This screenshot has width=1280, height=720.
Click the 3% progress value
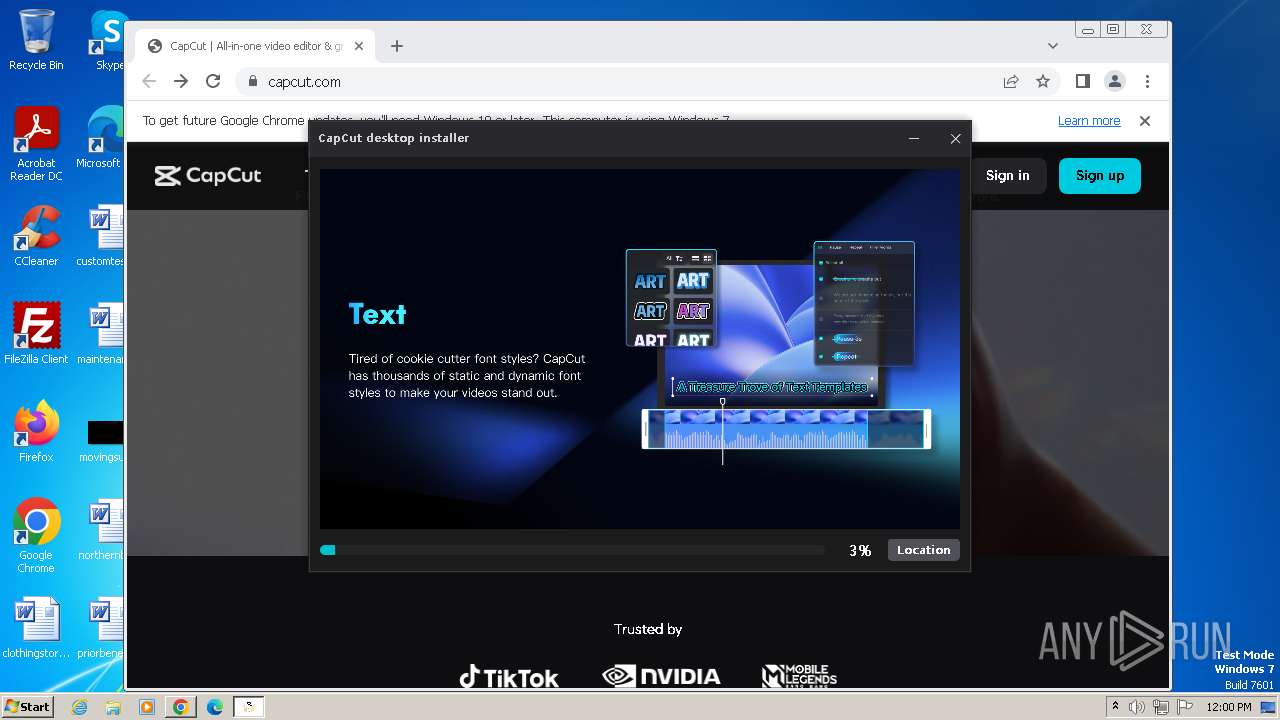(x=860, y=550)
